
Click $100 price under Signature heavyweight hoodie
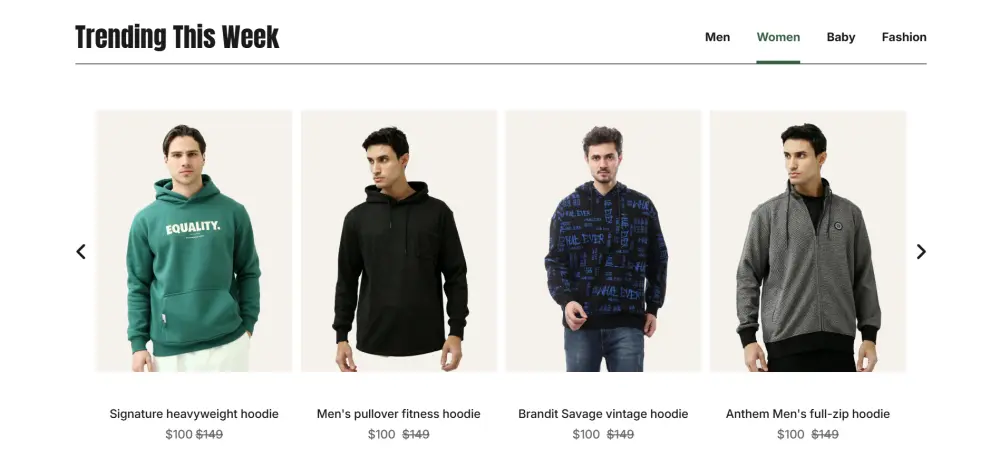click(x=179, y=434)
